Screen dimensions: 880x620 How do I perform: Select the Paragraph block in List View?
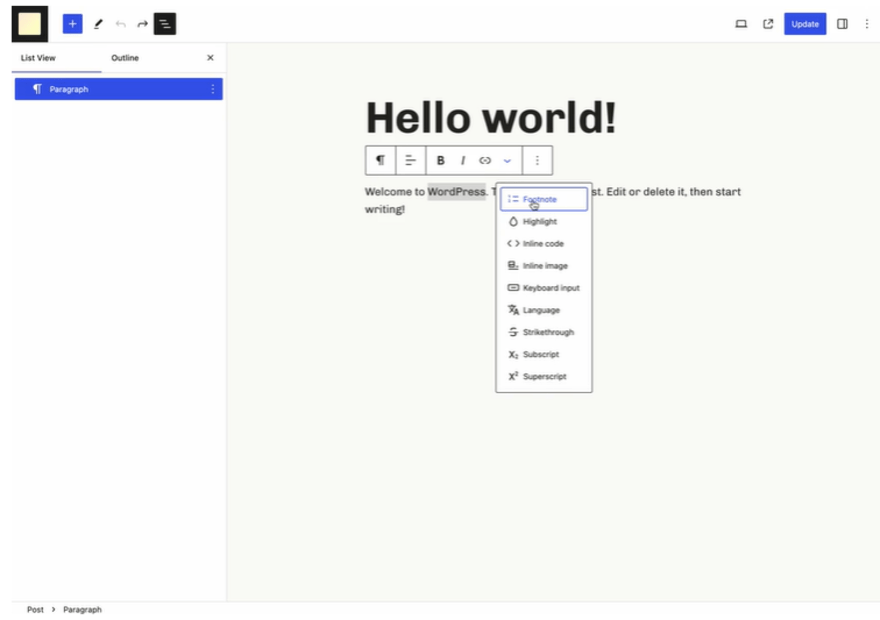tap(118, 89)
